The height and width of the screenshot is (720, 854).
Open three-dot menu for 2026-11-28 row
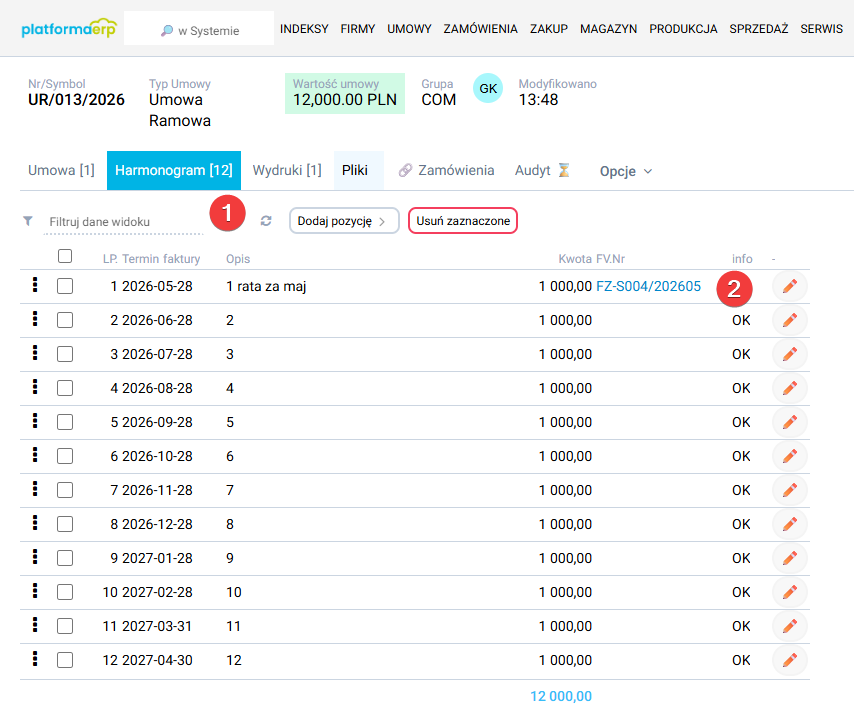pyautogui.click(x=35, y=489)
